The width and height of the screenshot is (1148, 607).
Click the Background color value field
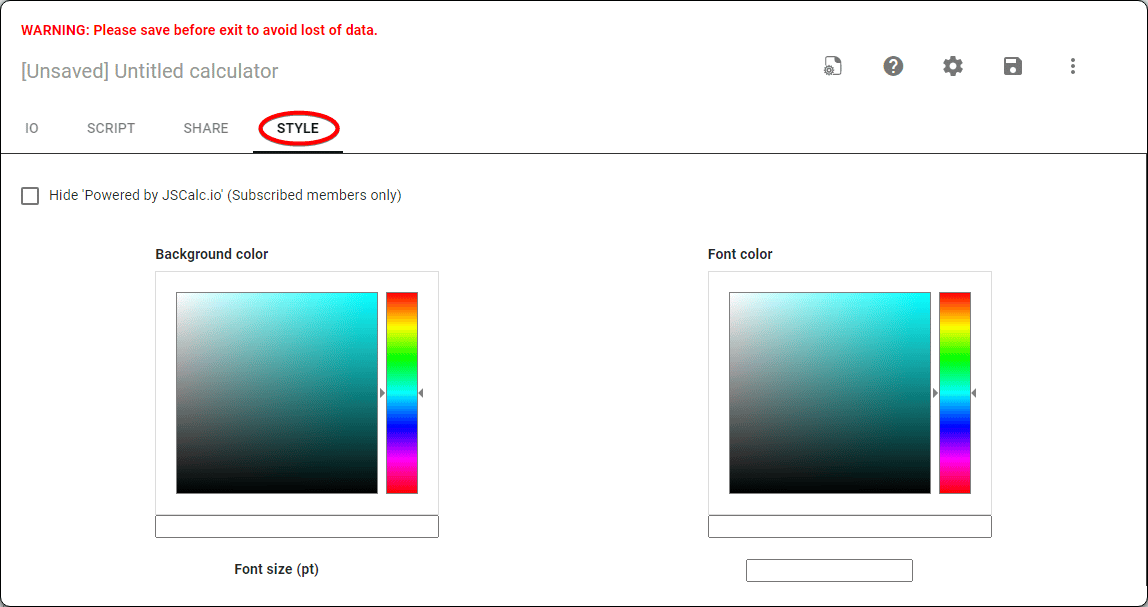[x=296, y=526]
